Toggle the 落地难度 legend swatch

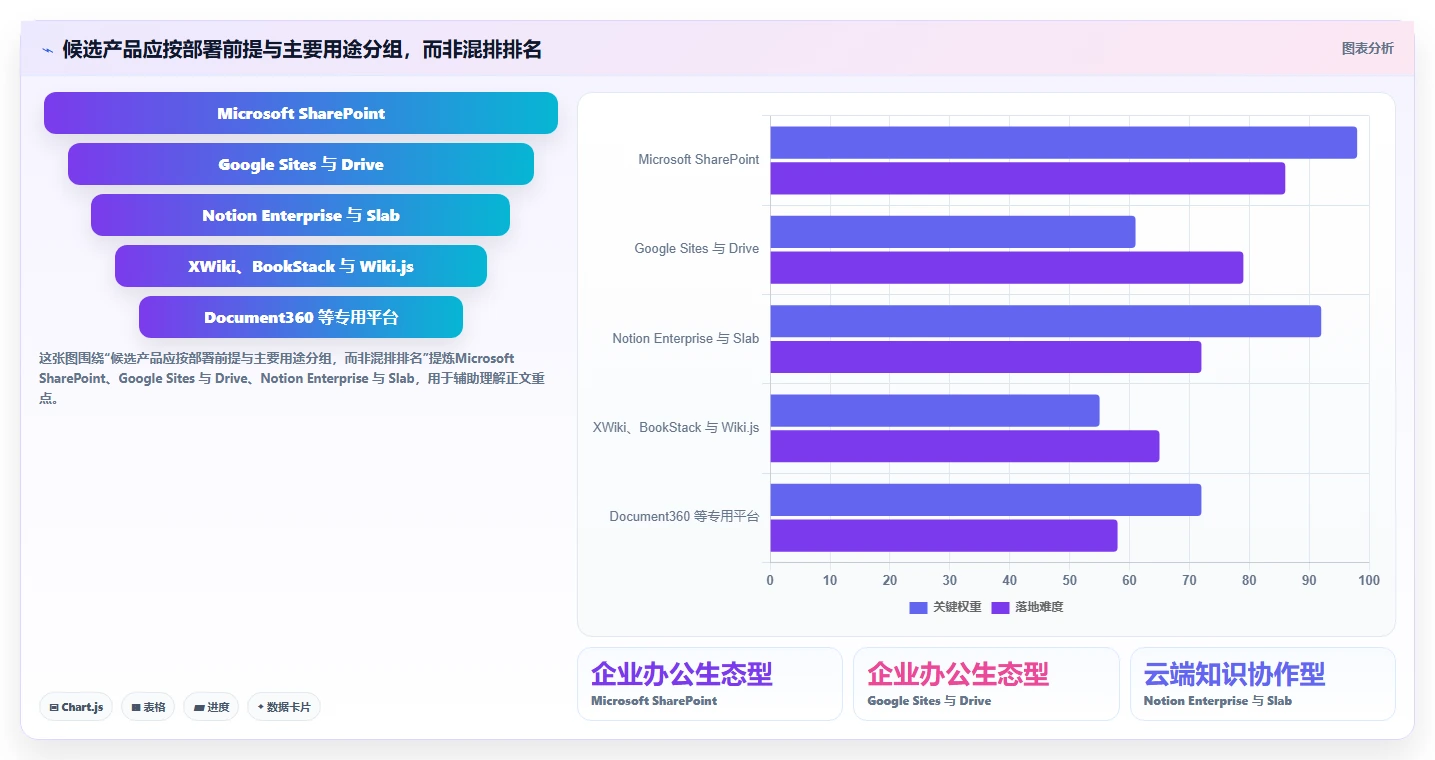[x=1001, y=607]
